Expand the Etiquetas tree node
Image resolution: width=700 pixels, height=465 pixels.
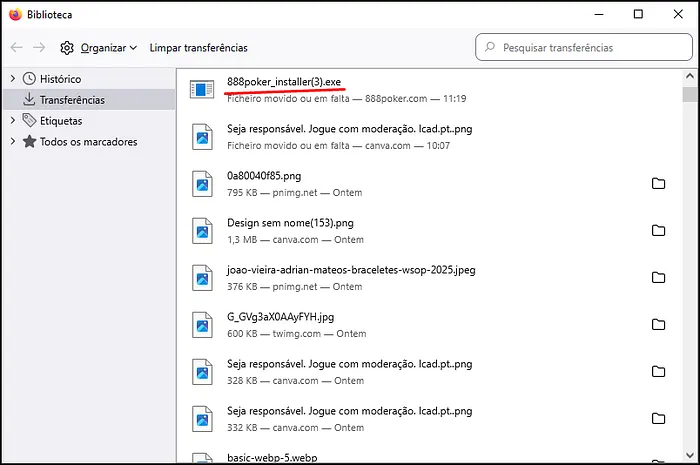(x=12, y=120)
